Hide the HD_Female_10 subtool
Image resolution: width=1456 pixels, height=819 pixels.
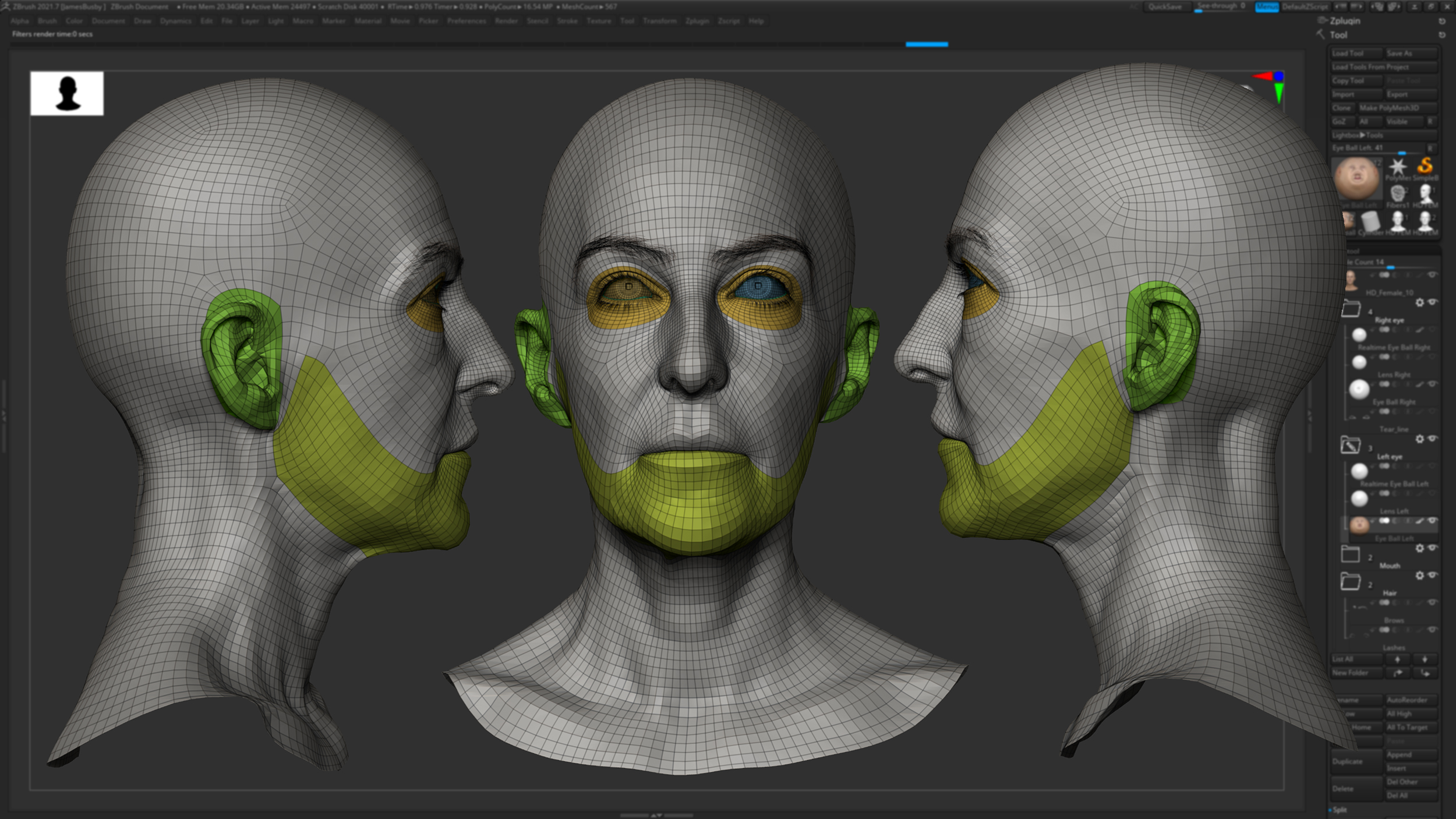[x=1433, y=275]
